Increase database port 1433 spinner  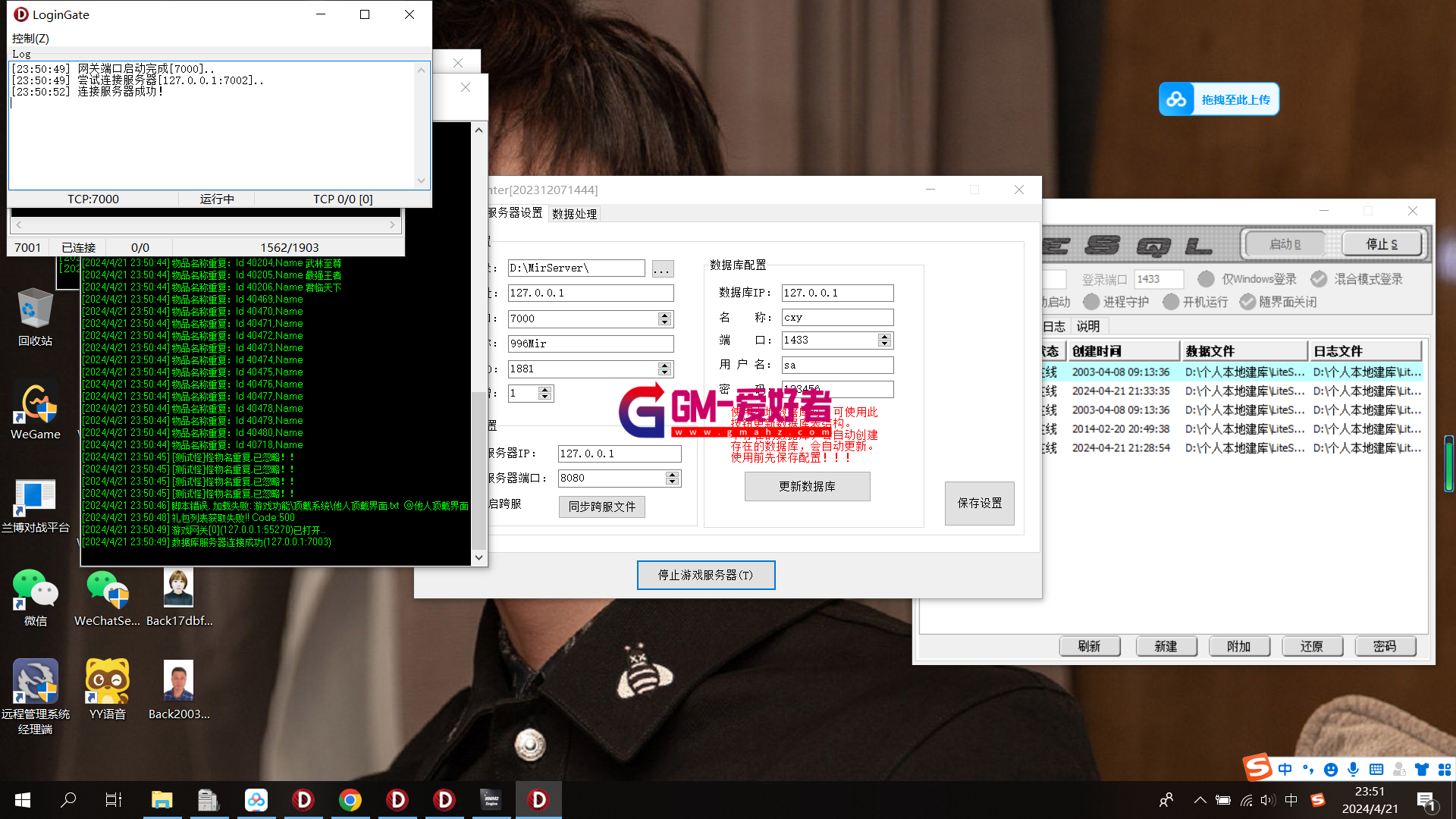[884, 336]
